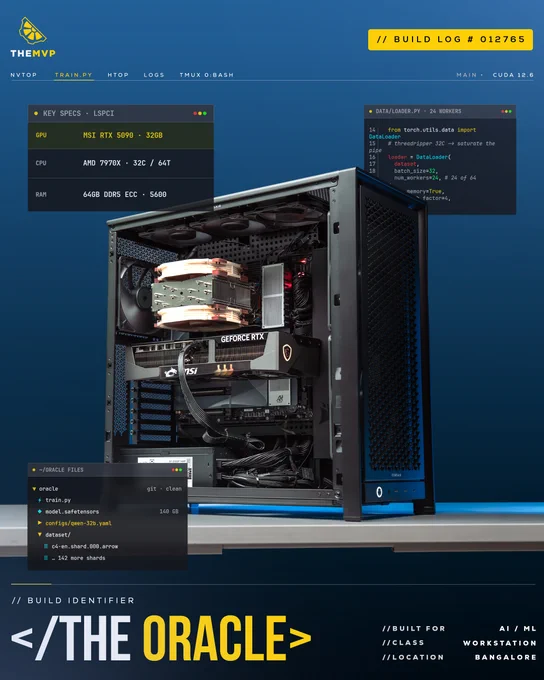Click the 142 more shards entry
The height and width of the screenshot is (680, 544).
pos(78,558)
